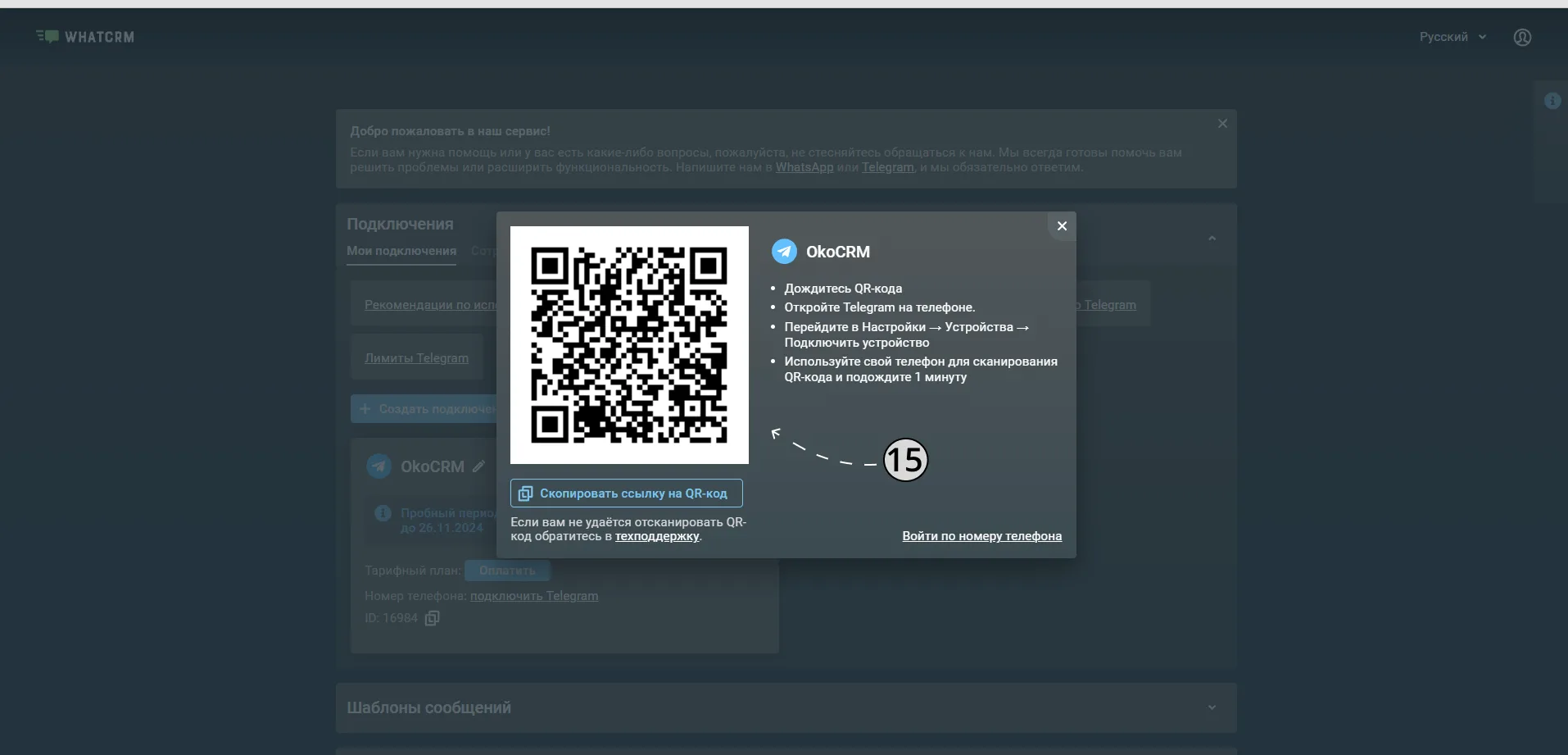Click the 'Тарифный план:' label

tap(413, 571)
